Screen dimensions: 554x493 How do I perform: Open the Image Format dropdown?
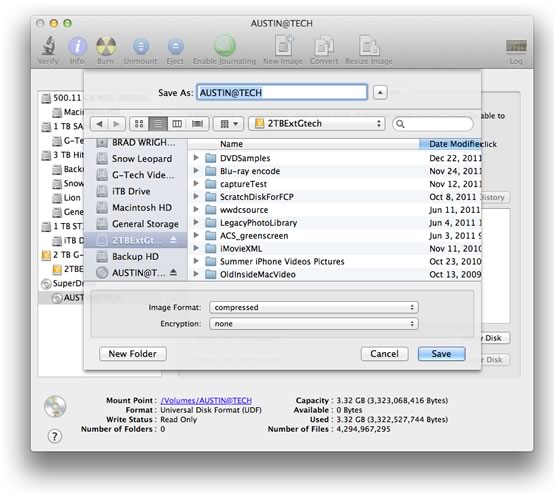click(314, 307)
